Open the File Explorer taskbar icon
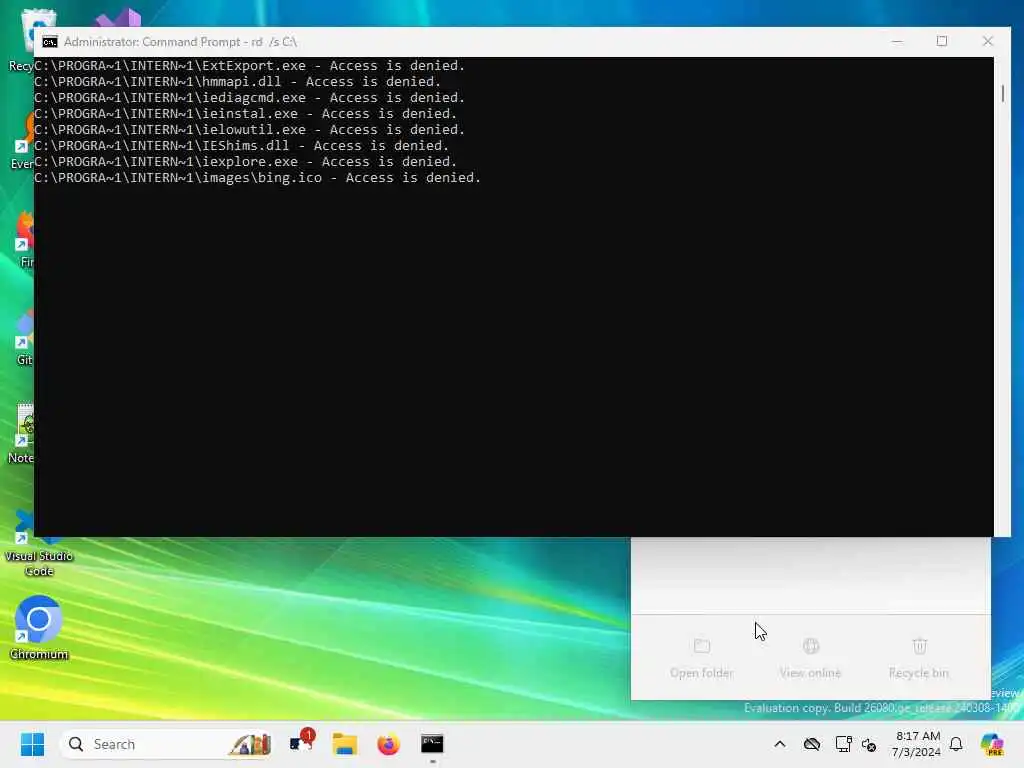 pyautogui.click(x=344, y=744)
